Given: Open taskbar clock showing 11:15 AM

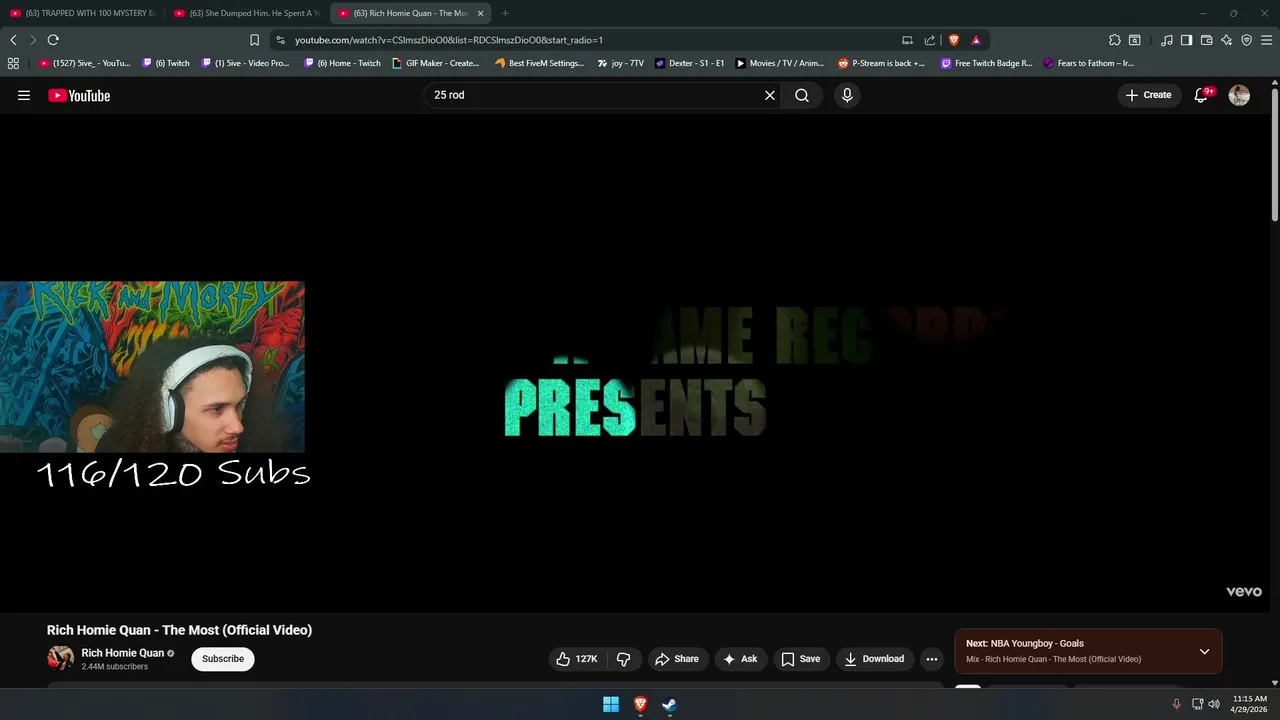Looking at the screenshot, I should [1250, 704].
